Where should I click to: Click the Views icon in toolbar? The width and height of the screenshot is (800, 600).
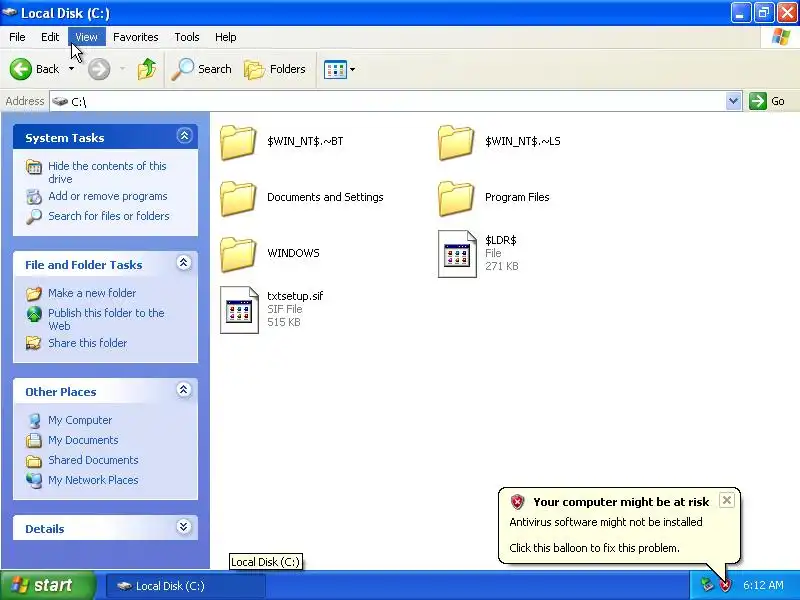(x=335, y=69)
